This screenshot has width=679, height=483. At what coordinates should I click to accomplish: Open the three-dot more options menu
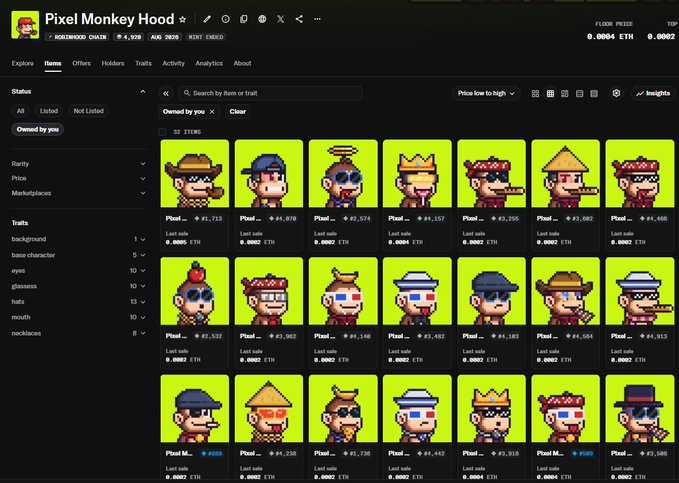(317, 19)
